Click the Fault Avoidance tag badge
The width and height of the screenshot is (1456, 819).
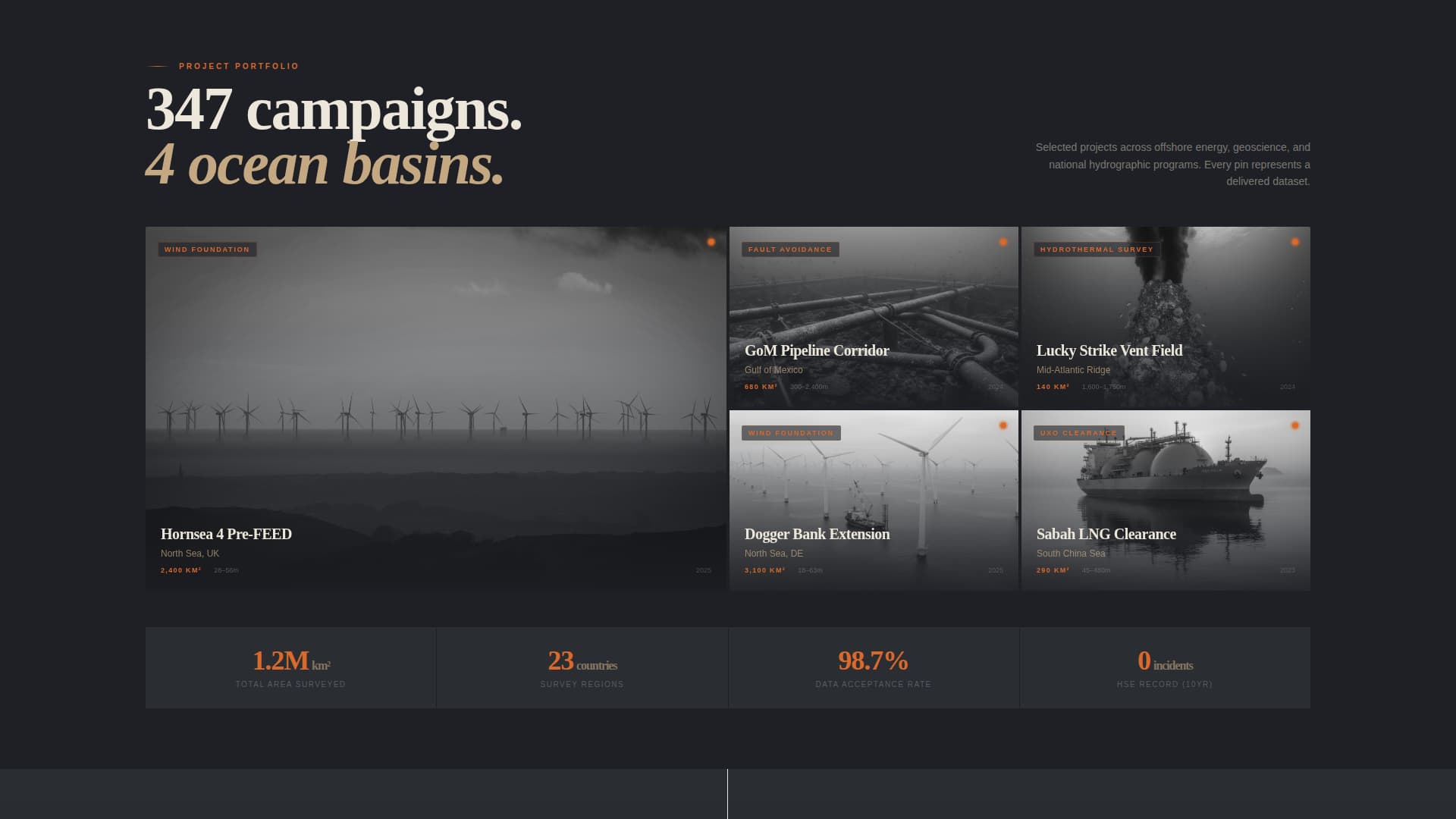click(790, 249)
